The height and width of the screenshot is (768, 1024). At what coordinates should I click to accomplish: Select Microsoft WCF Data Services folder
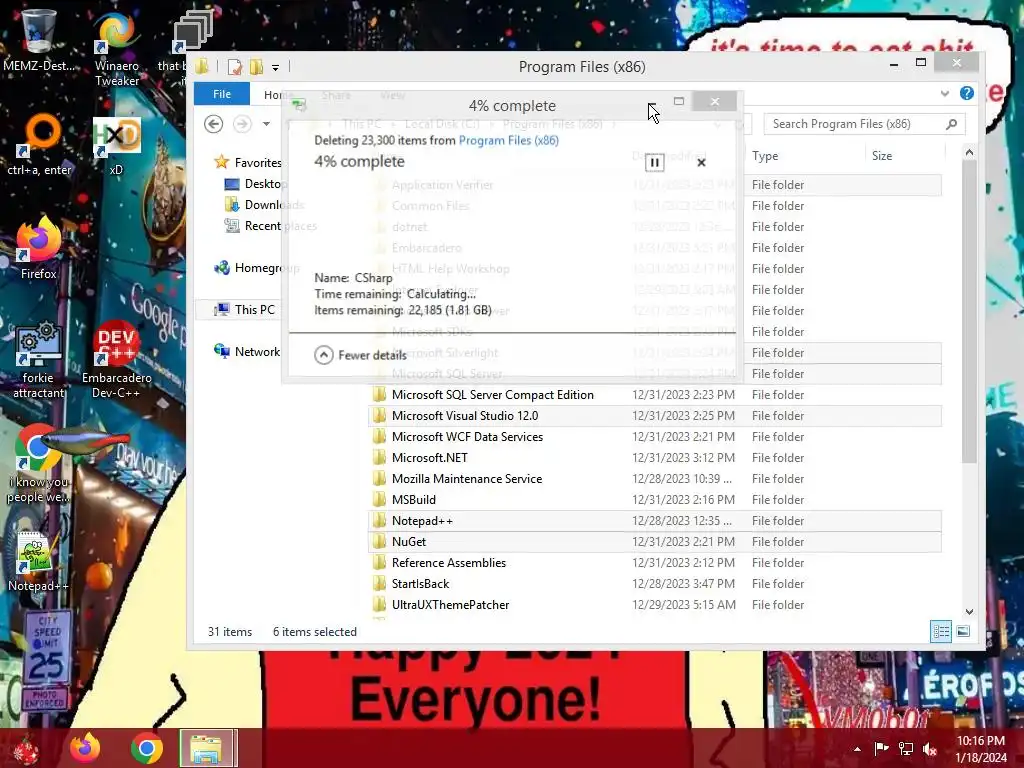point(655,437)
